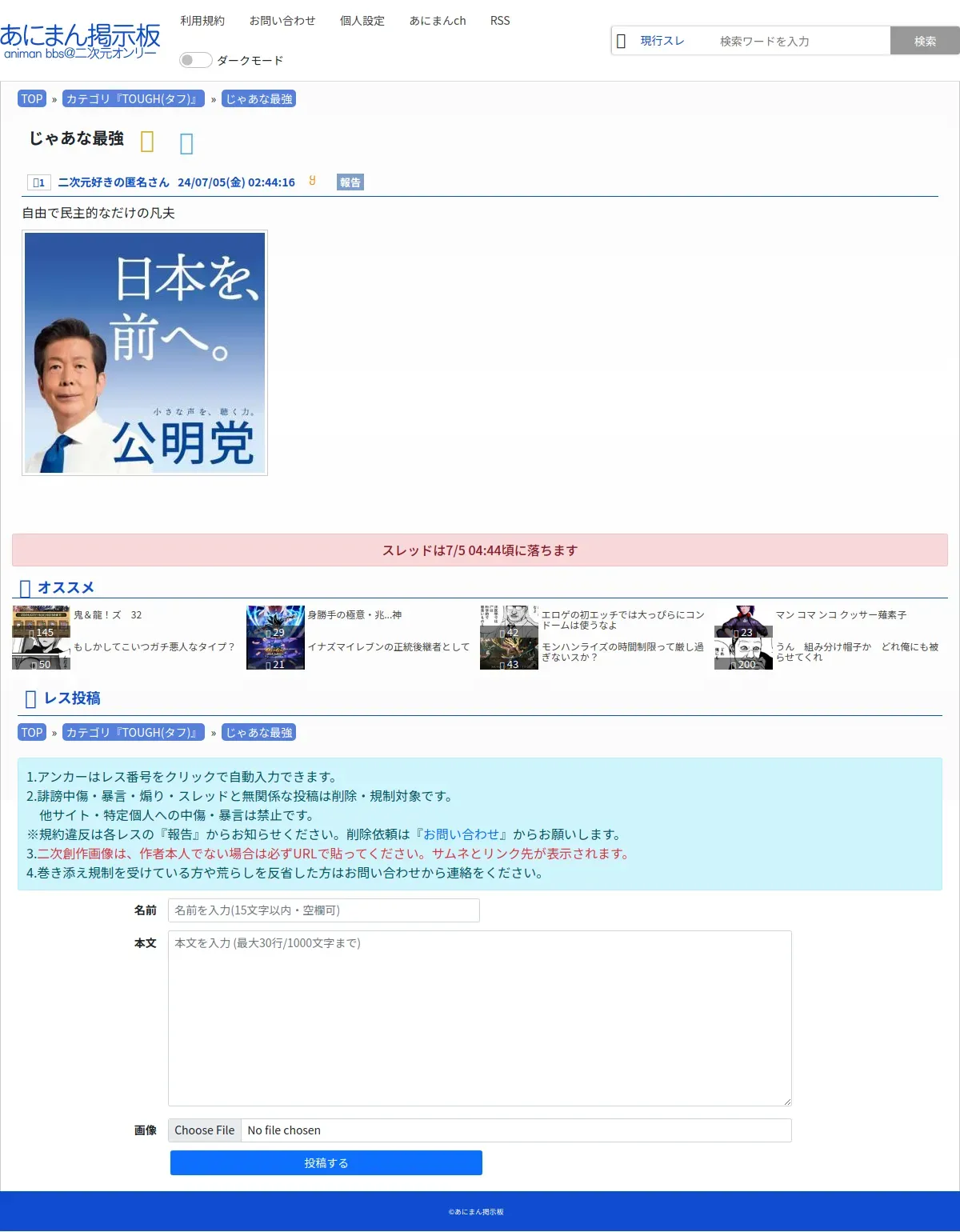This screenshot has height=1232, width=960.
Task: Click the yellow icon beside the thread title
Action: [147, 142]
